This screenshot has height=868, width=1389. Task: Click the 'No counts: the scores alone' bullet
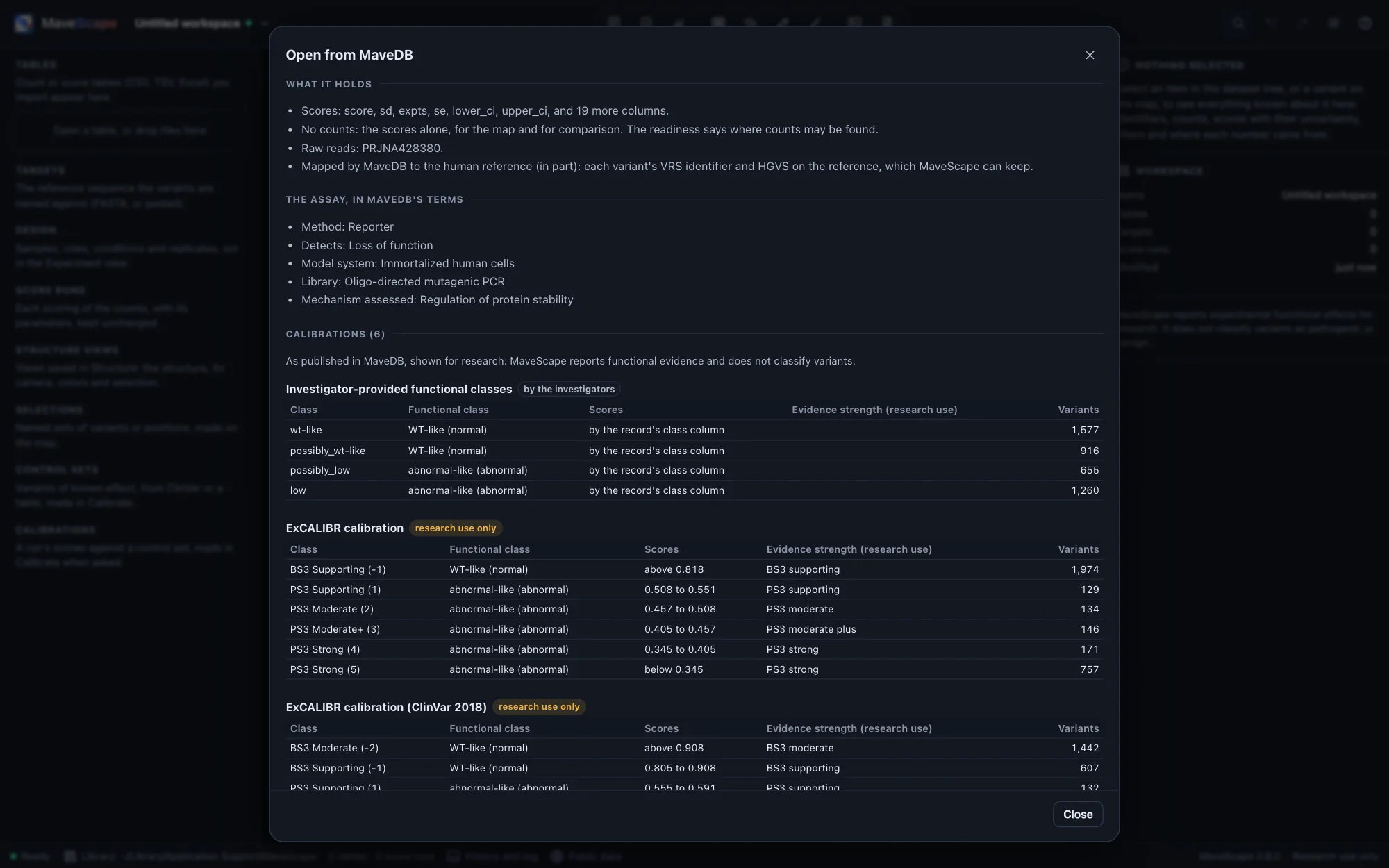[590, 129]
